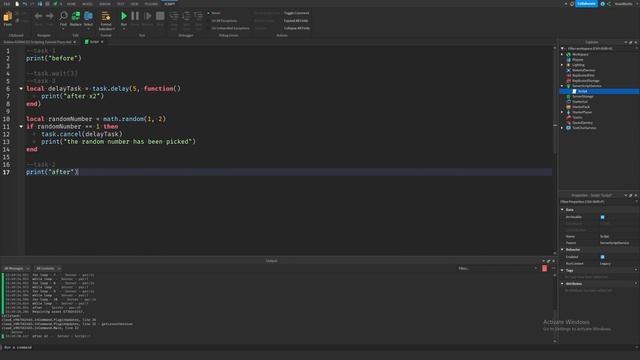Select the On Unhandled Exceptions option
This screenshot has width=640, height=360.
[x=230, y=28]
